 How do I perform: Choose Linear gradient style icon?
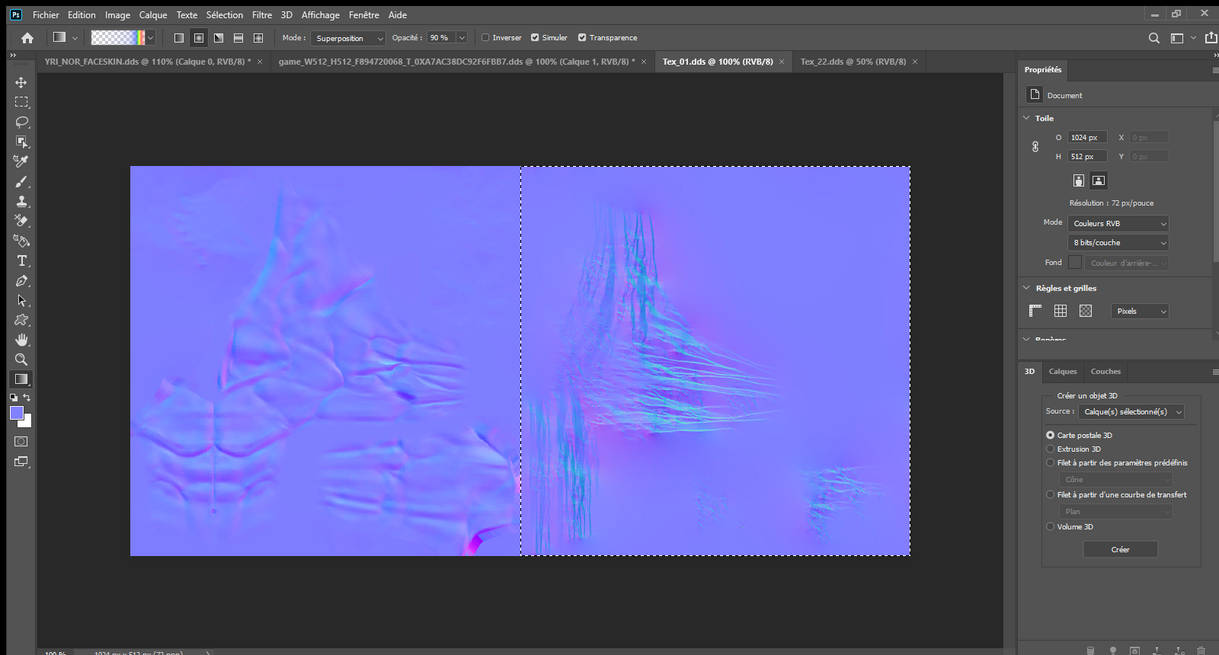tap(179, 38)
